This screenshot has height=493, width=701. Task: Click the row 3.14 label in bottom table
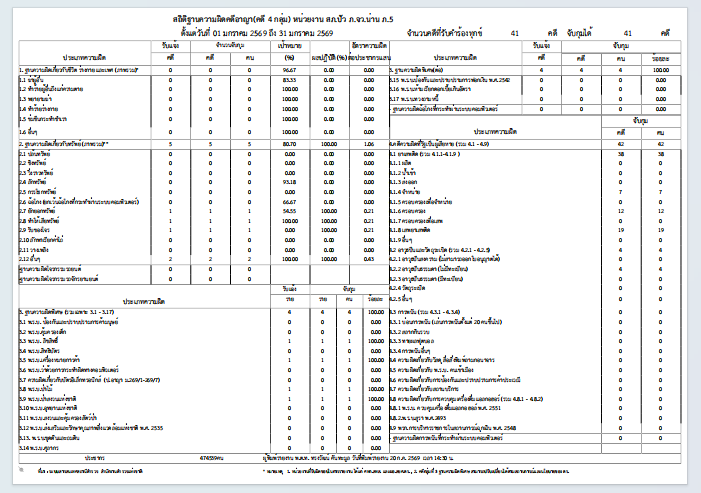pos(38,448)
